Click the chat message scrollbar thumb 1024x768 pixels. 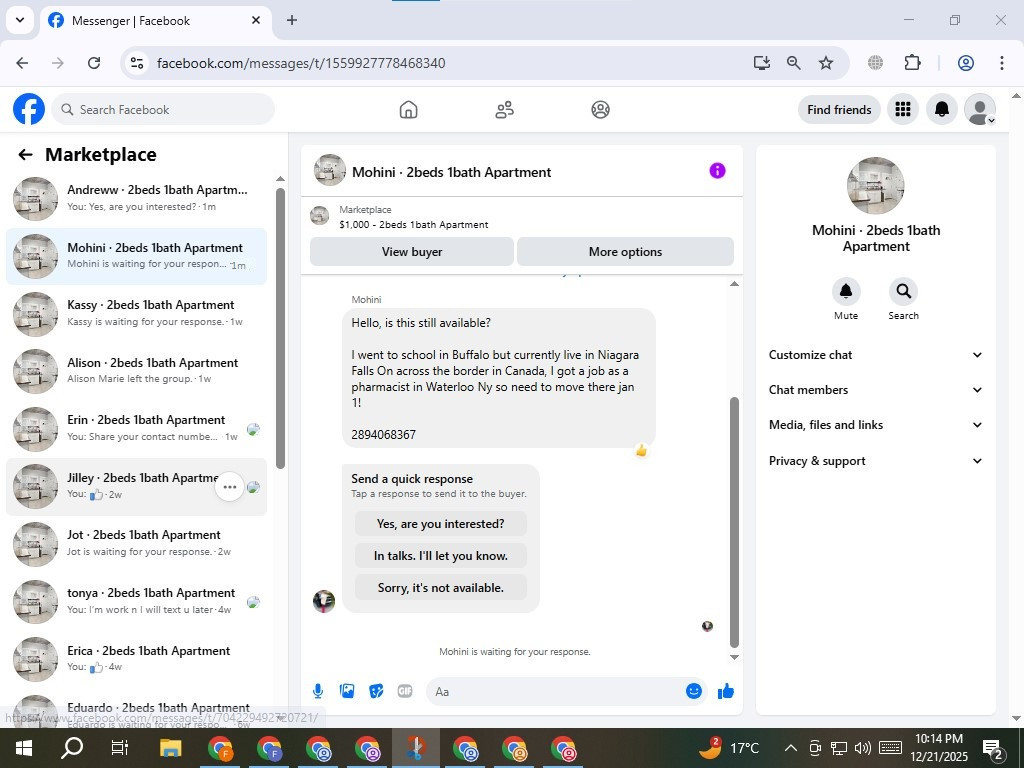pos(734,522)
